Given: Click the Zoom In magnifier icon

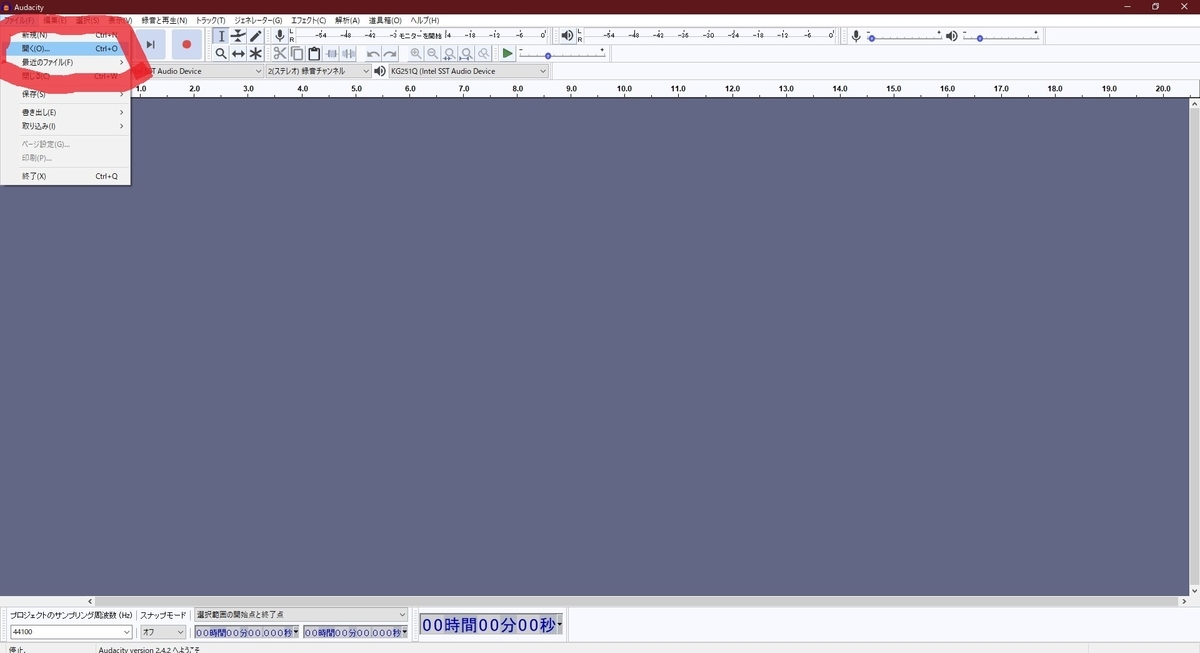Looking at the screenshot, I should pyautogui.click(x=415, y=53).
